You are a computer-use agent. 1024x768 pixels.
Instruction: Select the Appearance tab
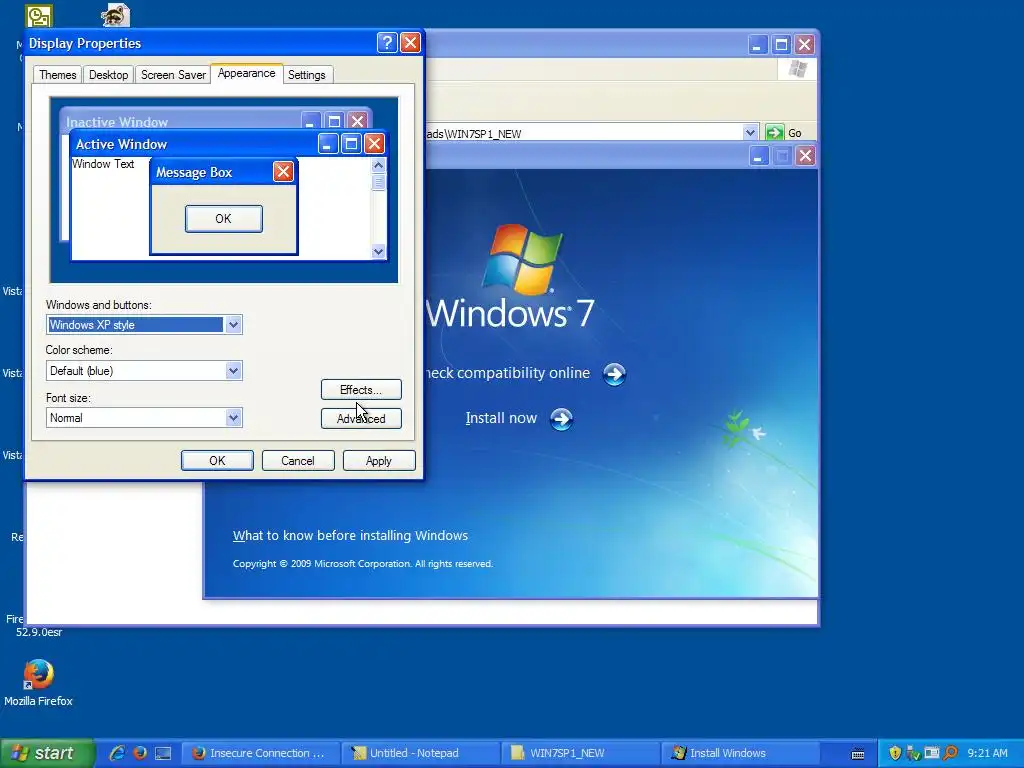pos(246,73)
